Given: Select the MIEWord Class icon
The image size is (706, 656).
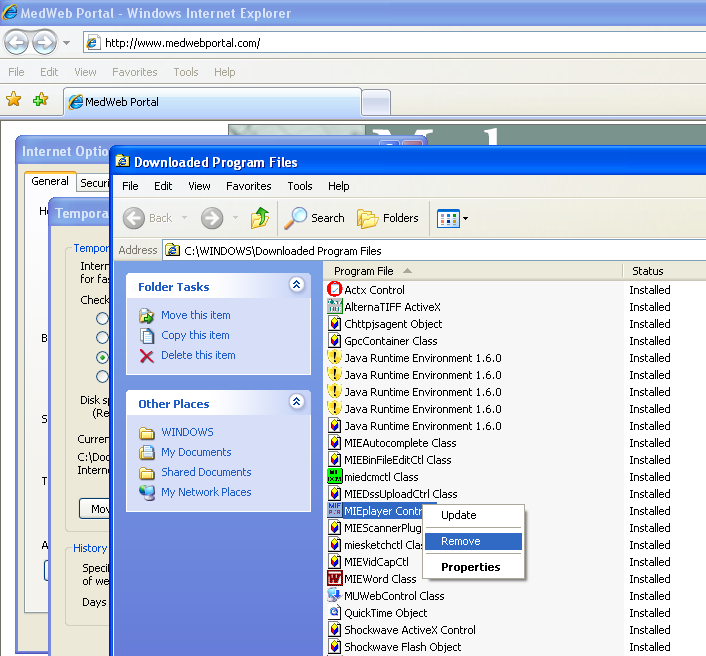Looking at the screenshot, I should [x=335, y=579].
